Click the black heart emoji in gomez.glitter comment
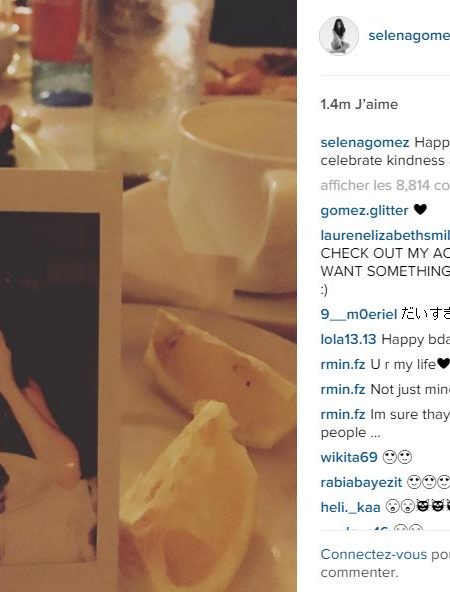This screenshot has height=592, width=450. (x=420, y=210)
